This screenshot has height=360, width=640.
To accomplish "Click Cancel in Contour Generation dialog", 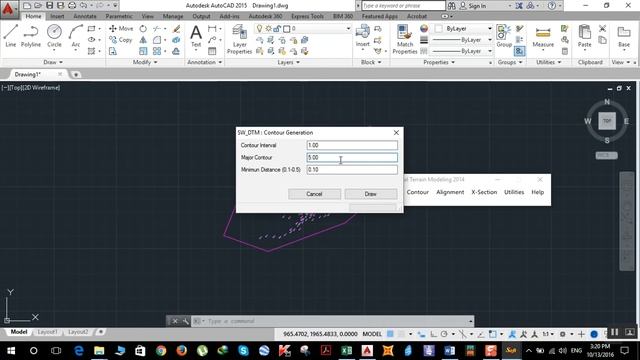I will 314,194.
